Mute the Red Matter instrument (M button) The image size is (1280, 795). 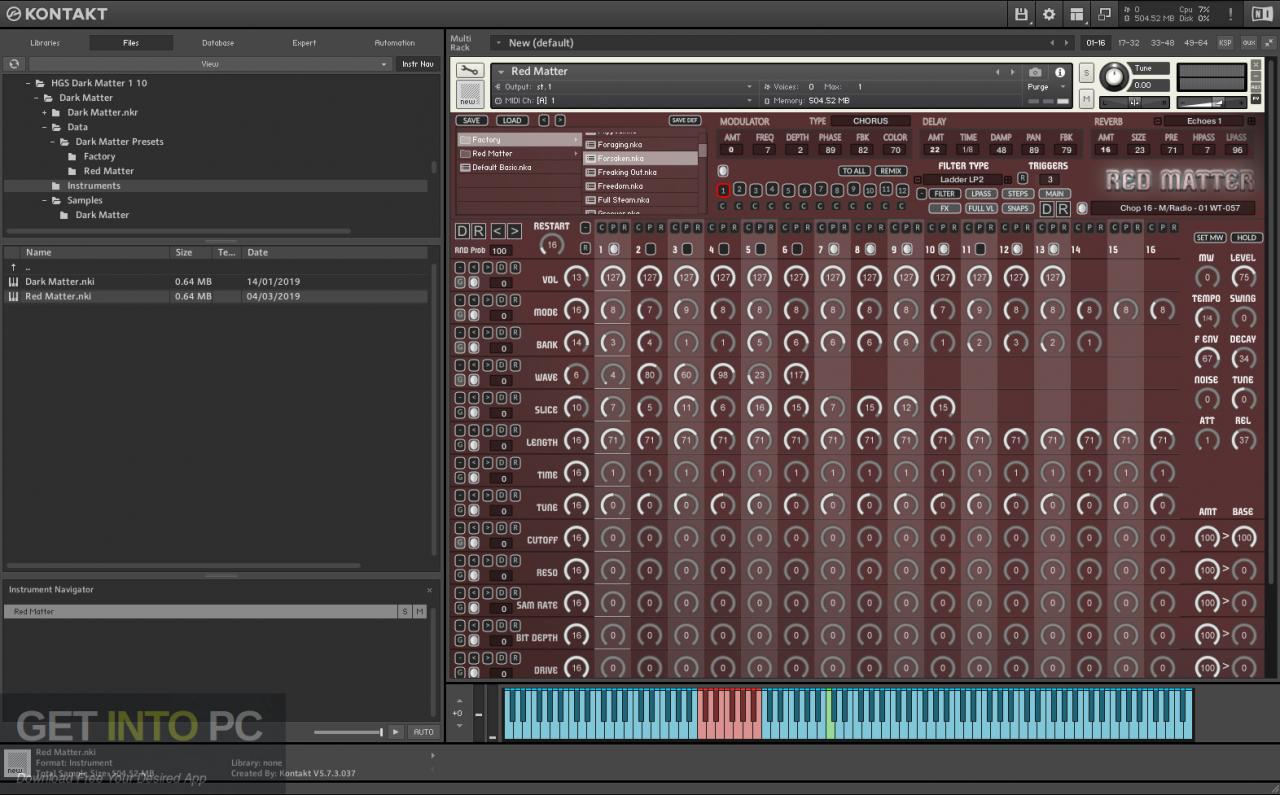[1086, 98]
